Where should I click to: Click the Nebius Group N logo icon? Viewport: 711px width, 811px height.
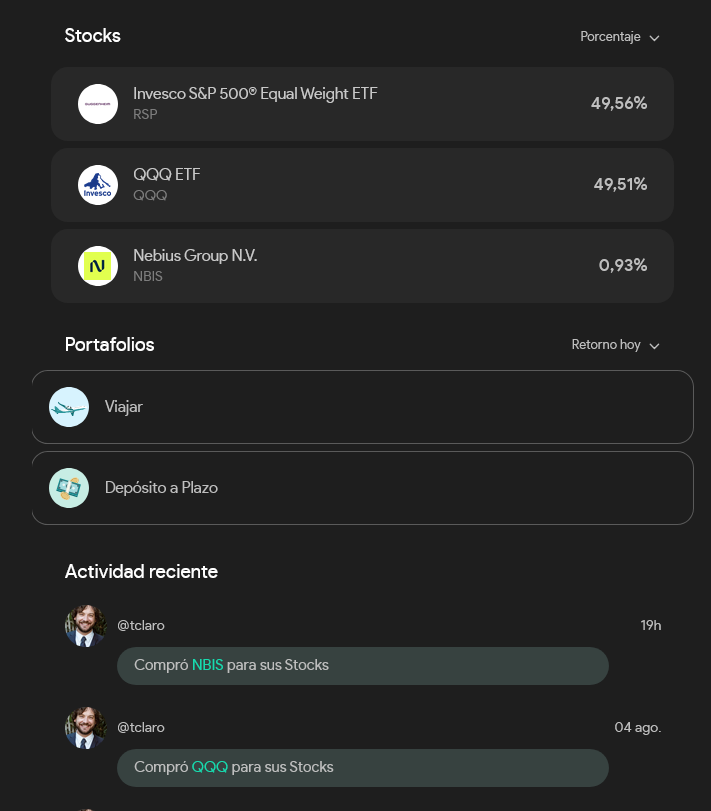[98, 266]
